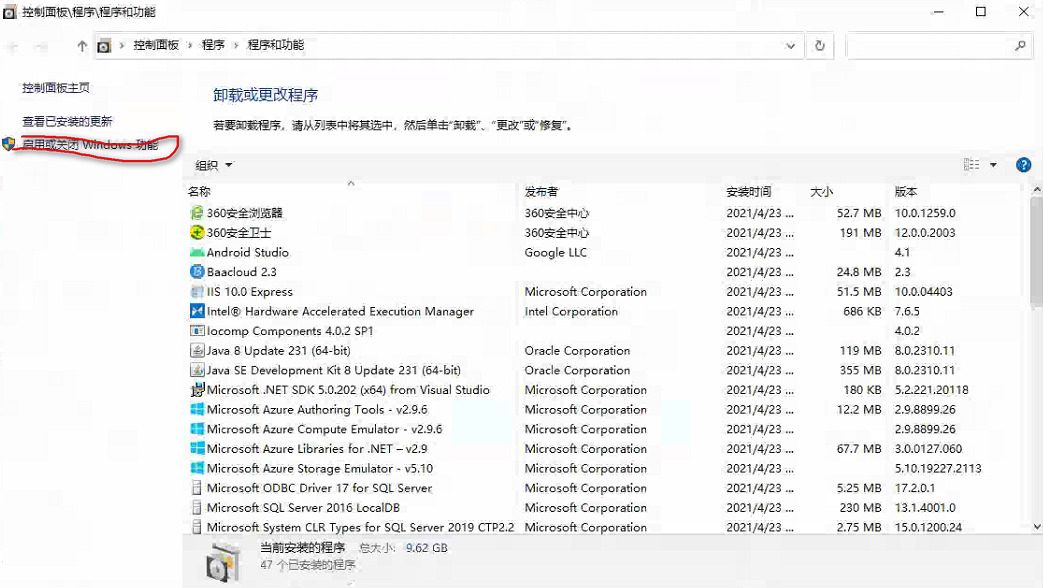Click the vertical scrollbar thumb

pyautogui.click(x=1036, y=251)
